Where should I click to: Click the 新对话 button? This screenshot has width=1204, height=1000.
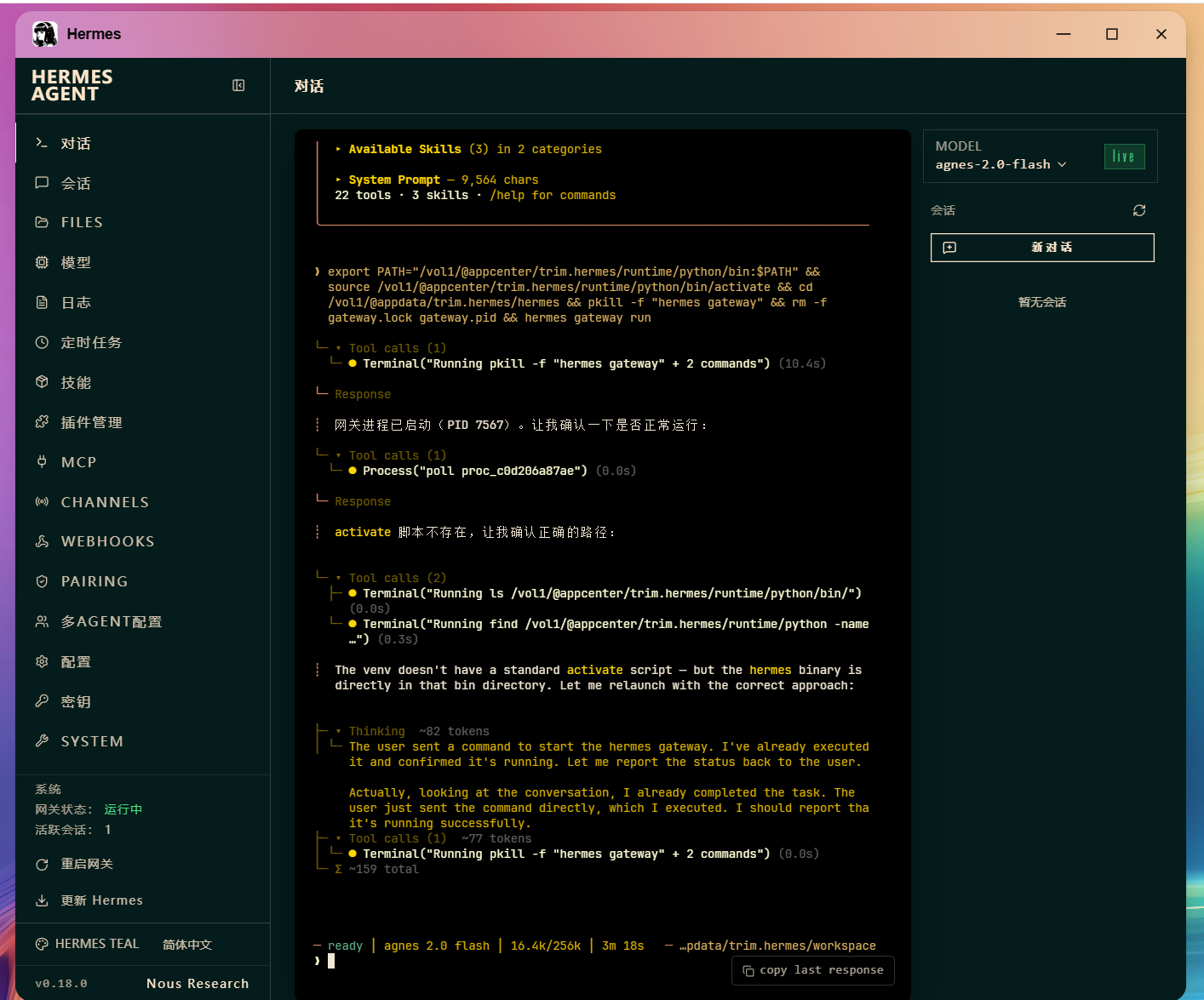(1042, 248)
